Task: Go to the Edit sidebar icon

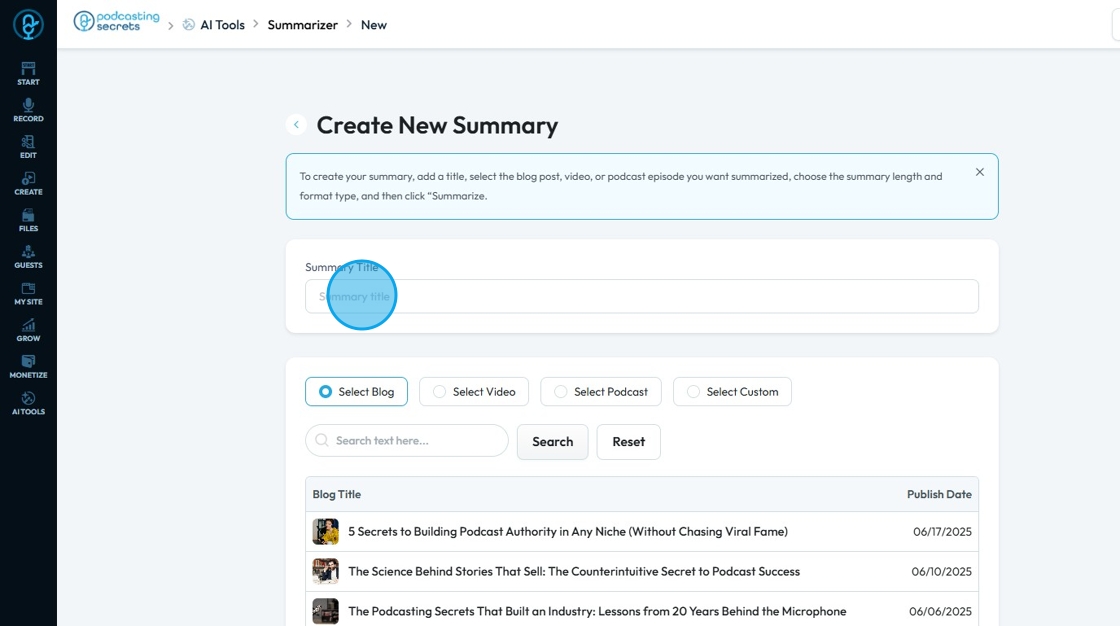Action: [x=28, y=146]
